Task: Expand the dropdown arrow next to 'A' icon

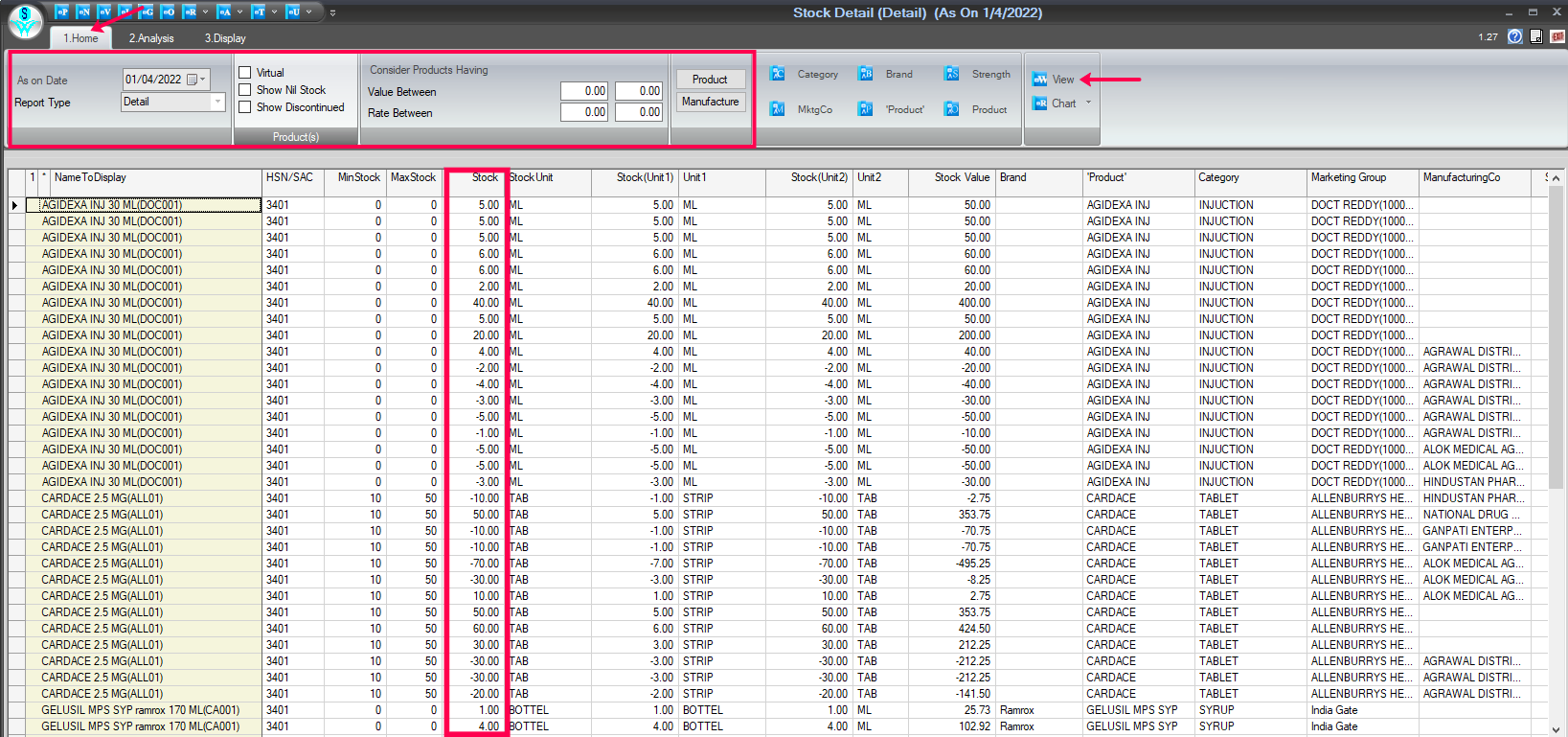Action: point(239,12)
